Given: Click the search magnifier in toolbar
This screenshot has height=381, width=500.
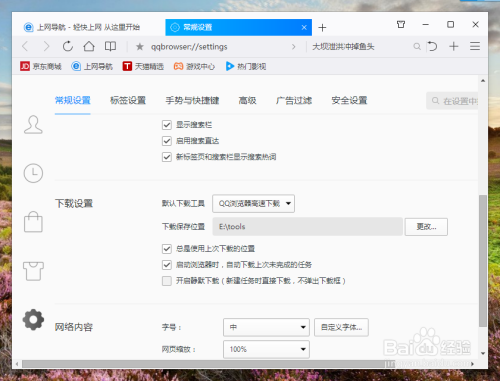Looking at the screenshot, I should [417, 46].
